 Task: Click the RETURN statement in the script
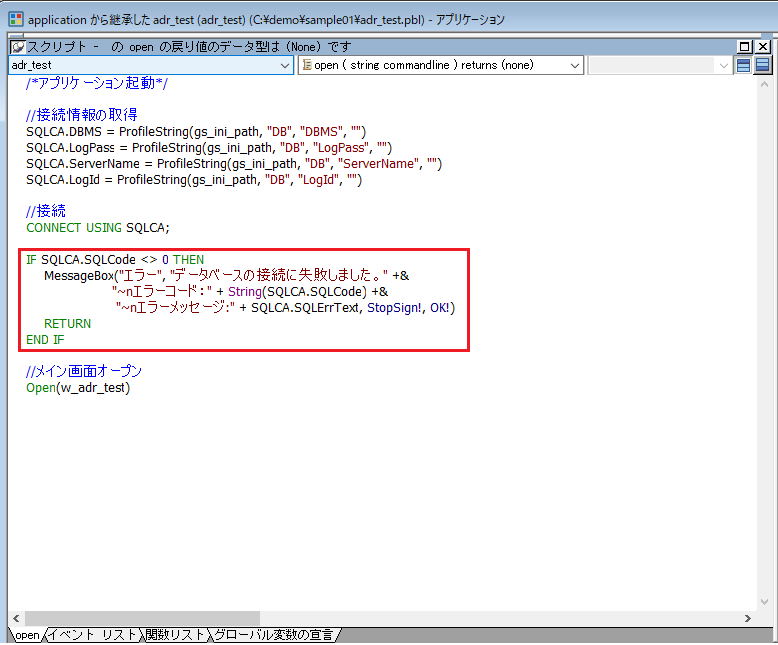tap(67, 324)
